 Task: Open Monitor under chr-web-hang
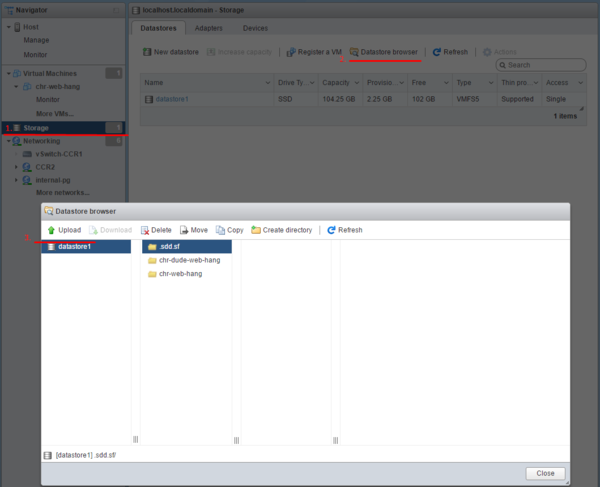coord(48,99)
